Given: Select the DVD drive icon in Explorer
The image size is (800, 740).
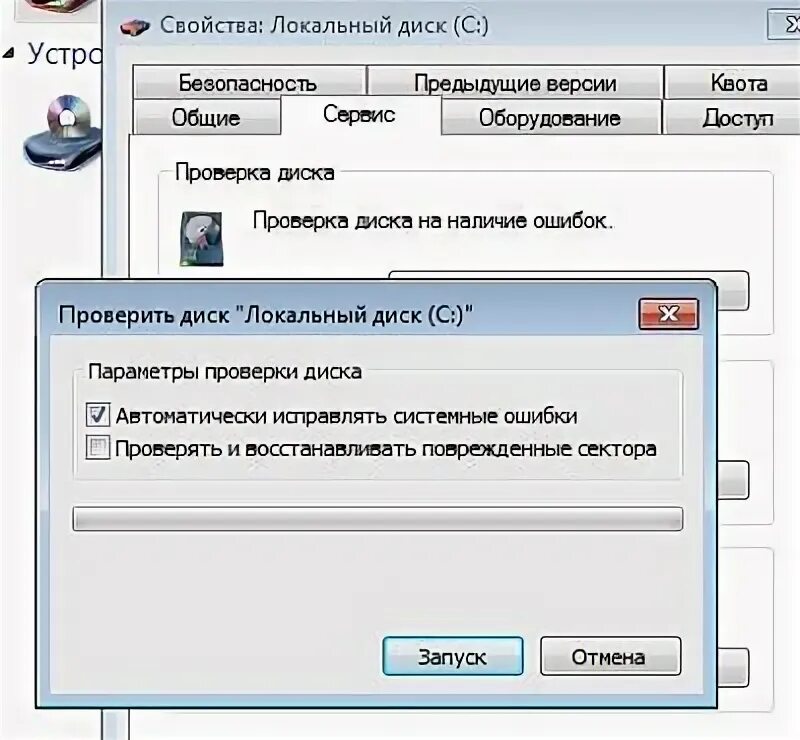Looking at the screenshot, I should point(63,134).
